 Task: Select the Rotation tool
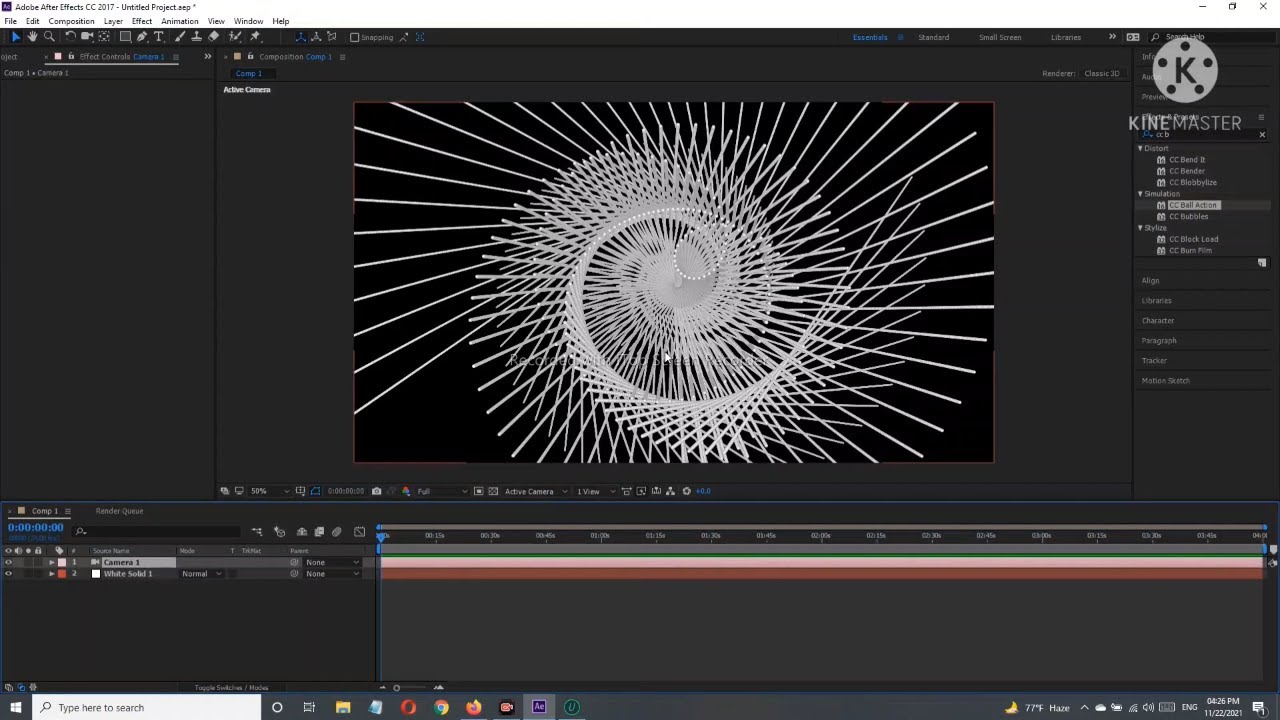point(70,37)
